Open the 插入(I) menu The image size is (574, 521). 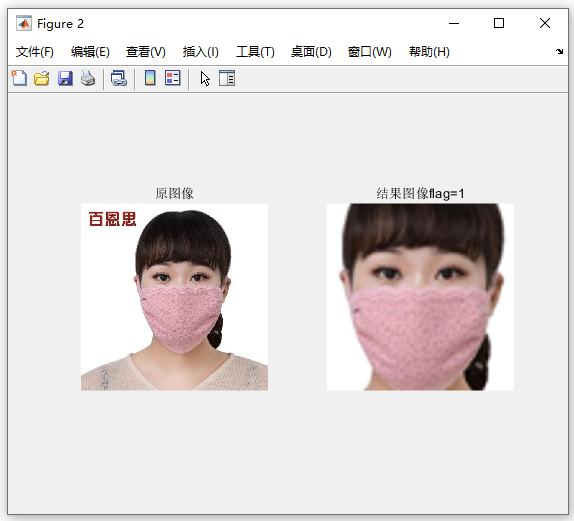coord(201,52)
